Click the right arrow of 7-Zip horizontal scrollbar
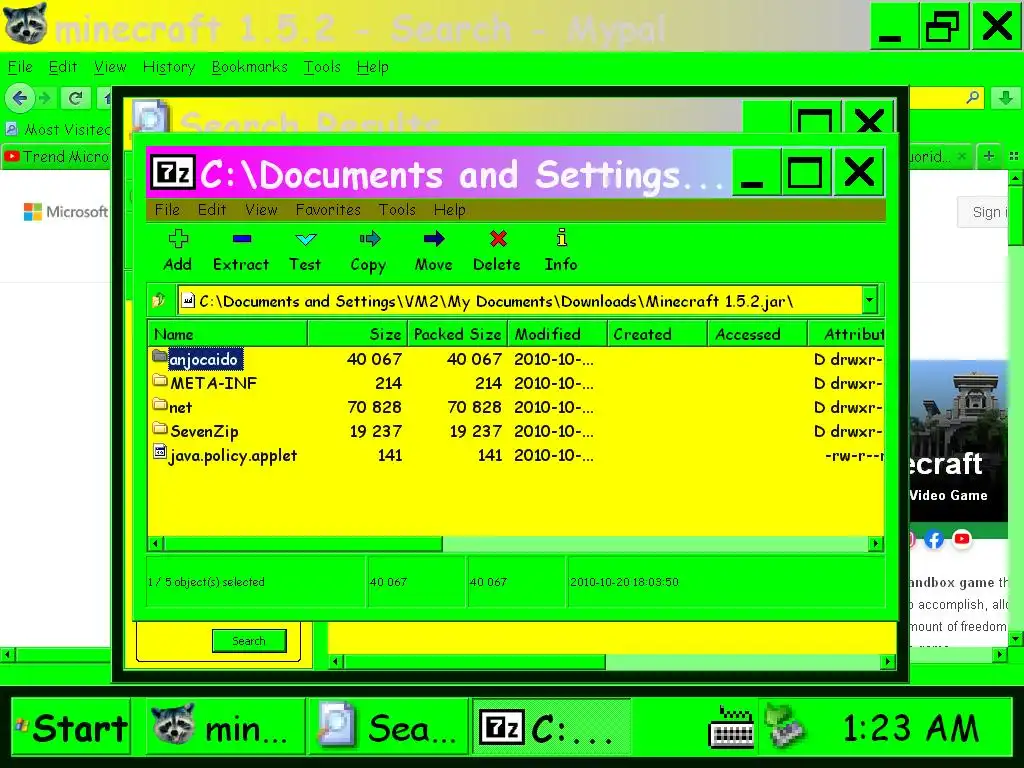Screen dimensions: 1024x768 point(876,543)
